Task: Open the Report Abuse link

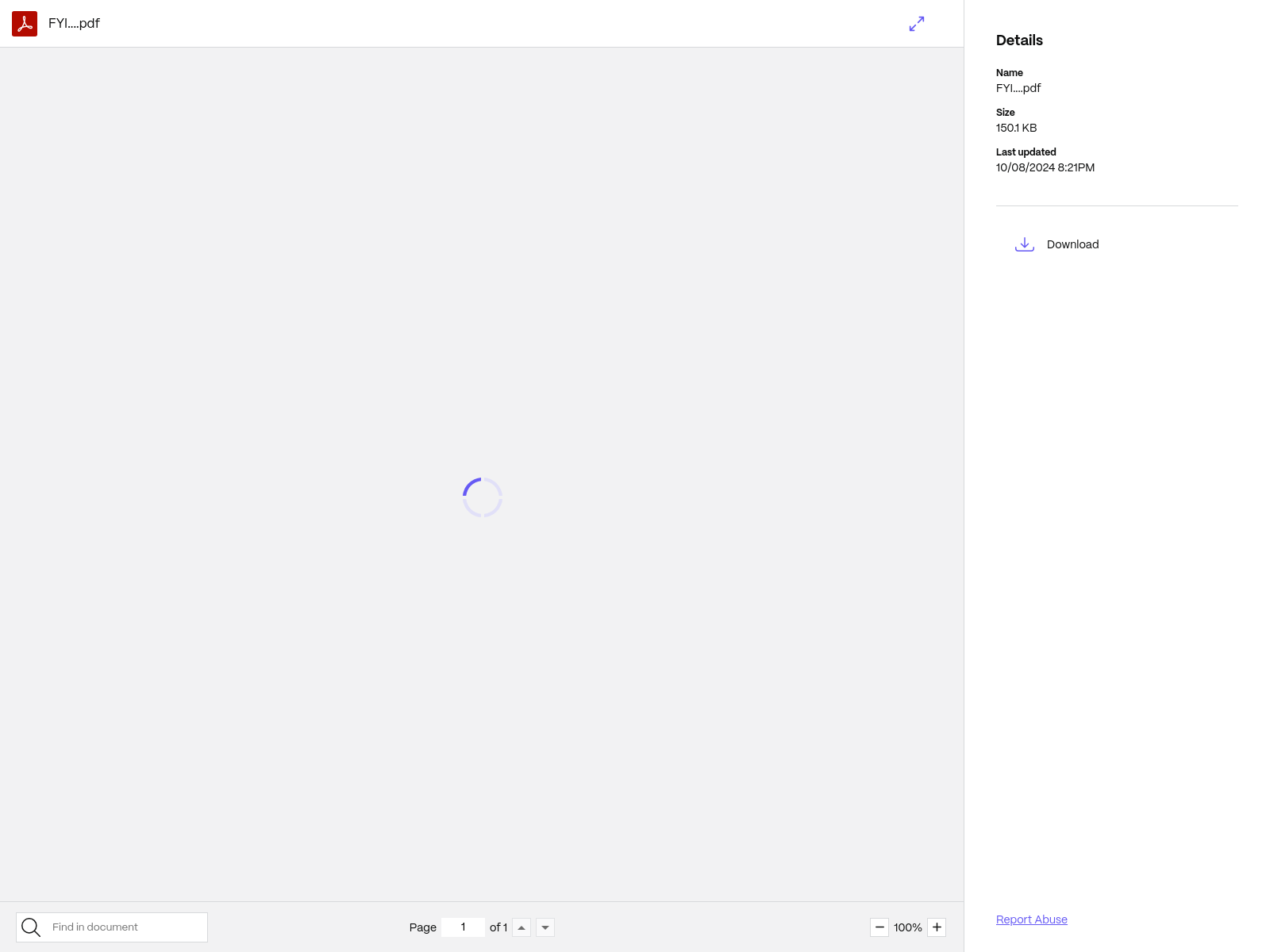Action: [x=1031, y=919]
